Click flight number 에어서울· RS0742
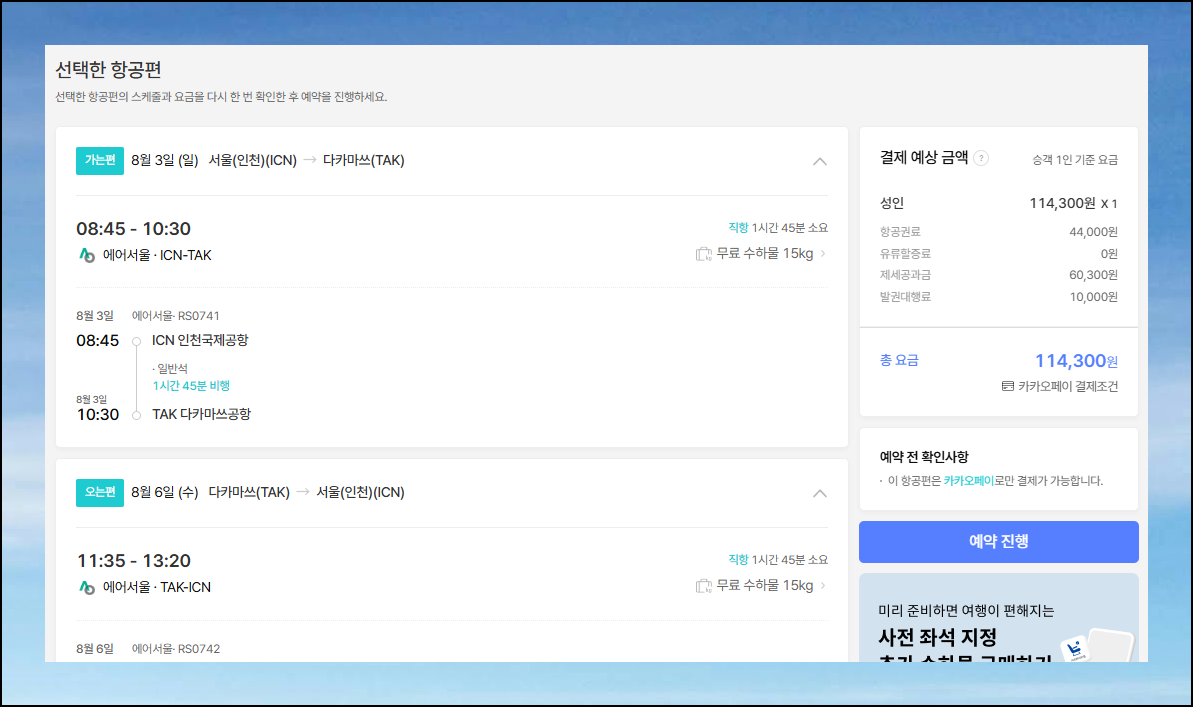This screenshot has width=1193, height=707. click(176, 649)
